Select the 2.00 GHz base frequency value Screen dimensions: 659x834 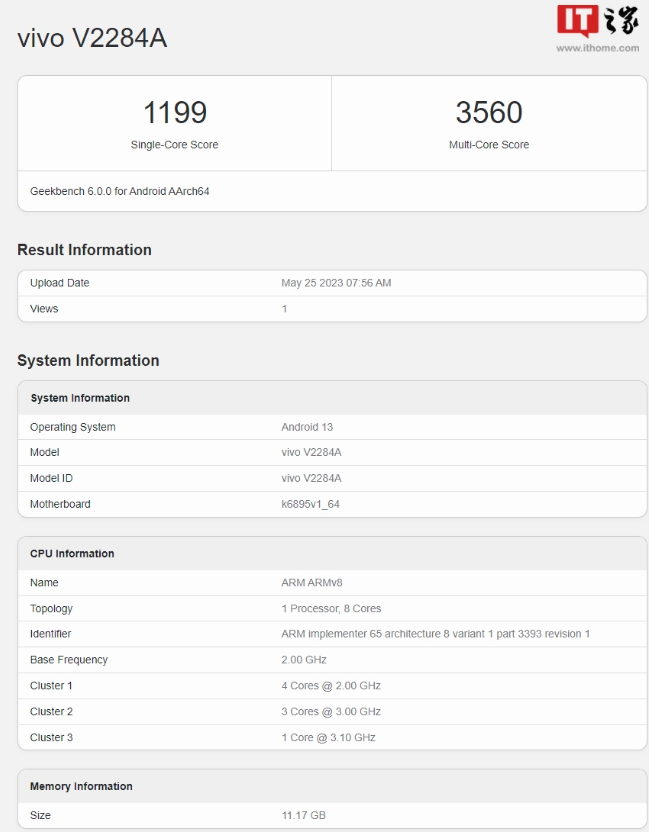point(304,660)
